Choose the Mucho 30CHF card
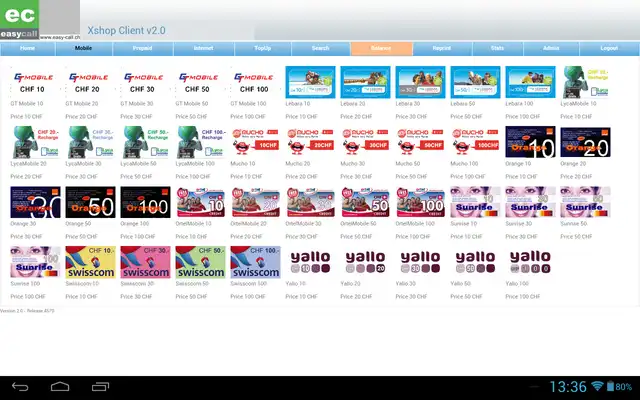Screen dimensions: 640x400 point(365,142)
